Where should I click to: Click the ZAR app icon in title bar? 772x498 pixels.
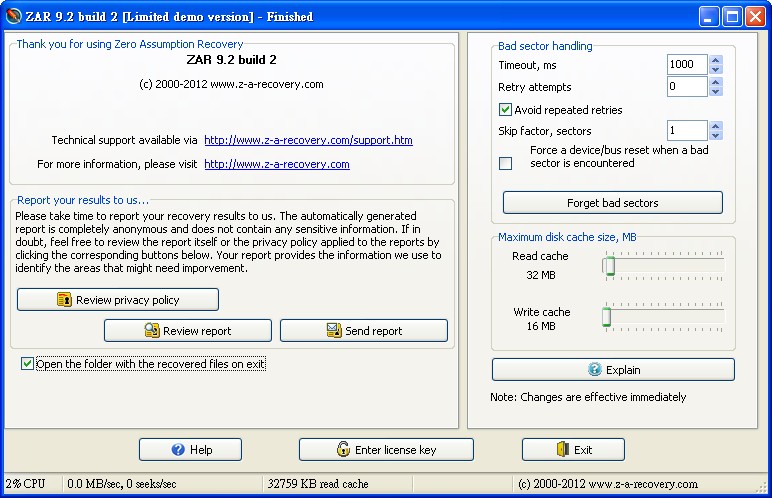coord(13,16)
